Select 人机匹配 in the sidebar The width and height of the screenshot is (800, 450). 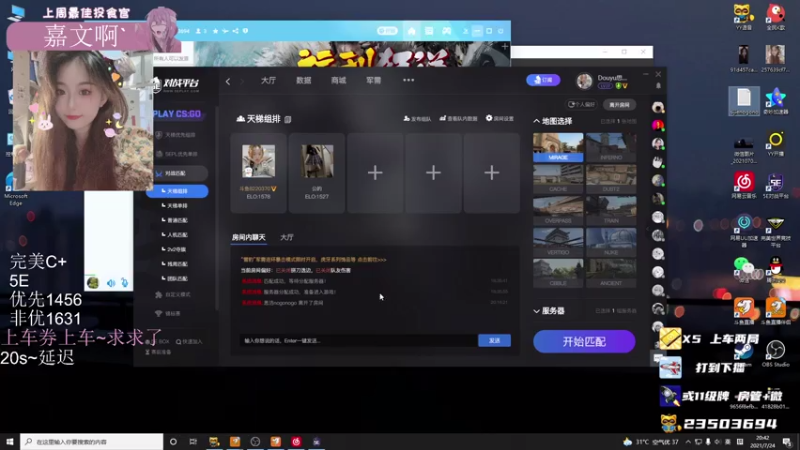point(174,235)
